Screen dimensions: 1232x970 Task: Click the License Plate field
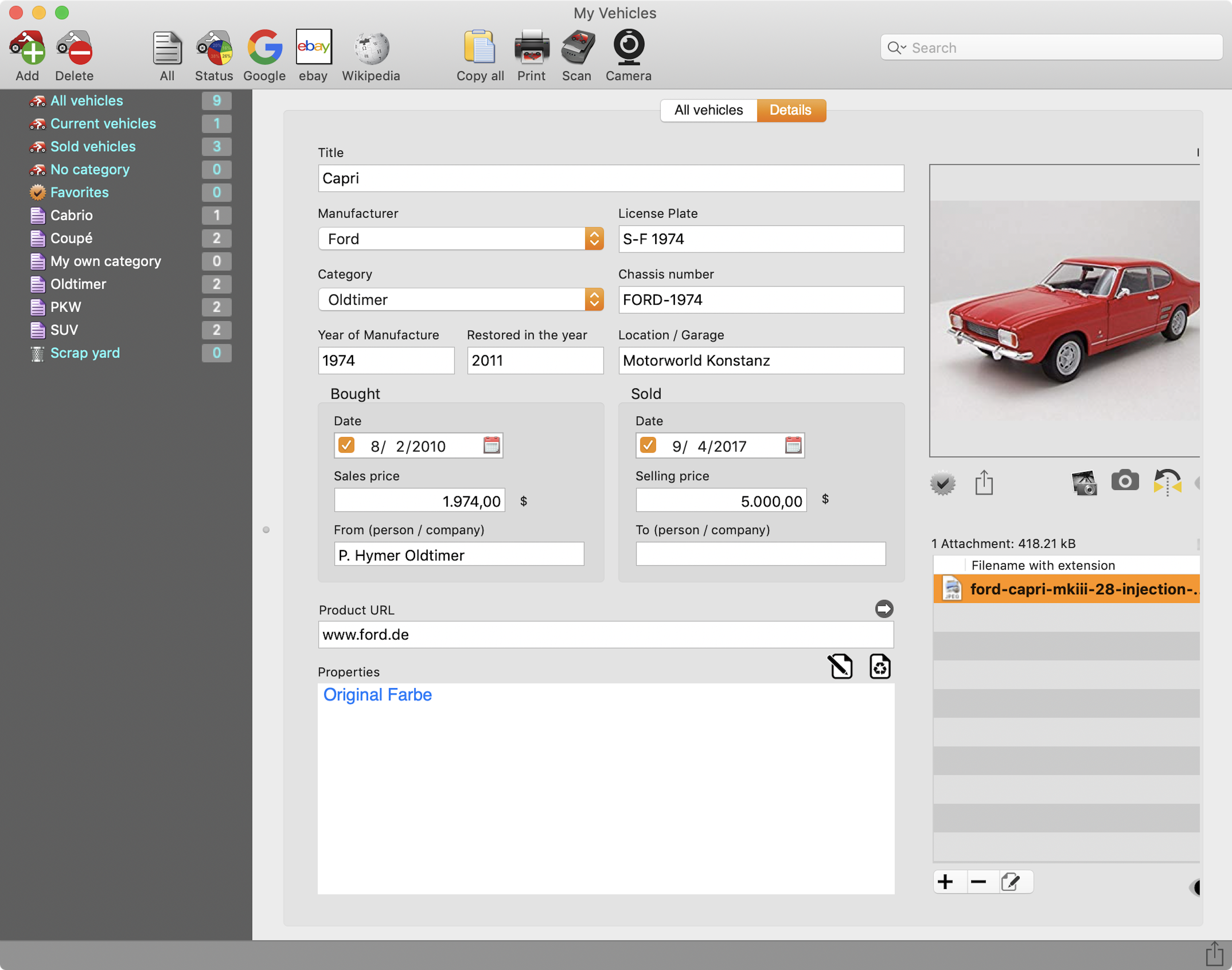click(x=761, y=239)
